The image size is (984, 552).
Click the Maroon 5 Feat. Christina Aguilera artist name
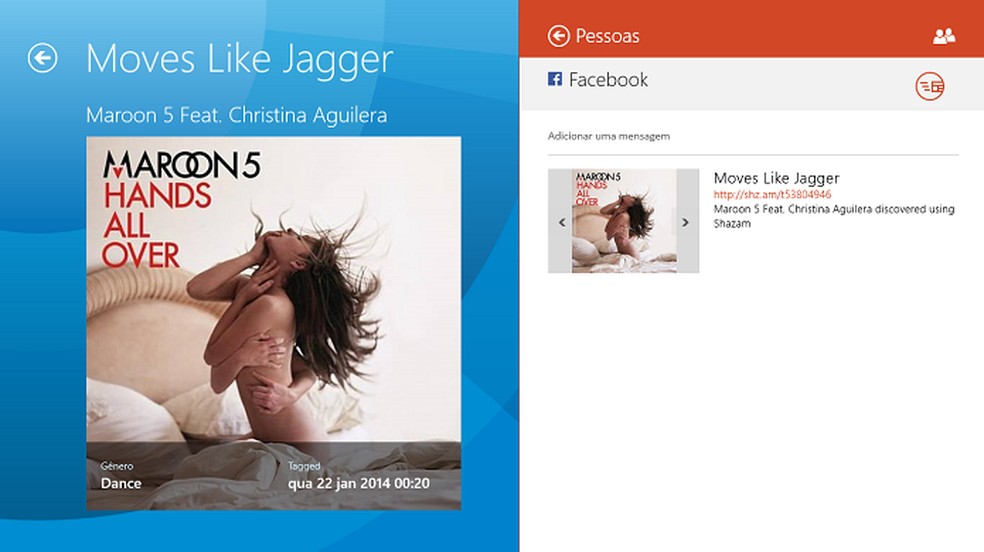coord(237,115)
